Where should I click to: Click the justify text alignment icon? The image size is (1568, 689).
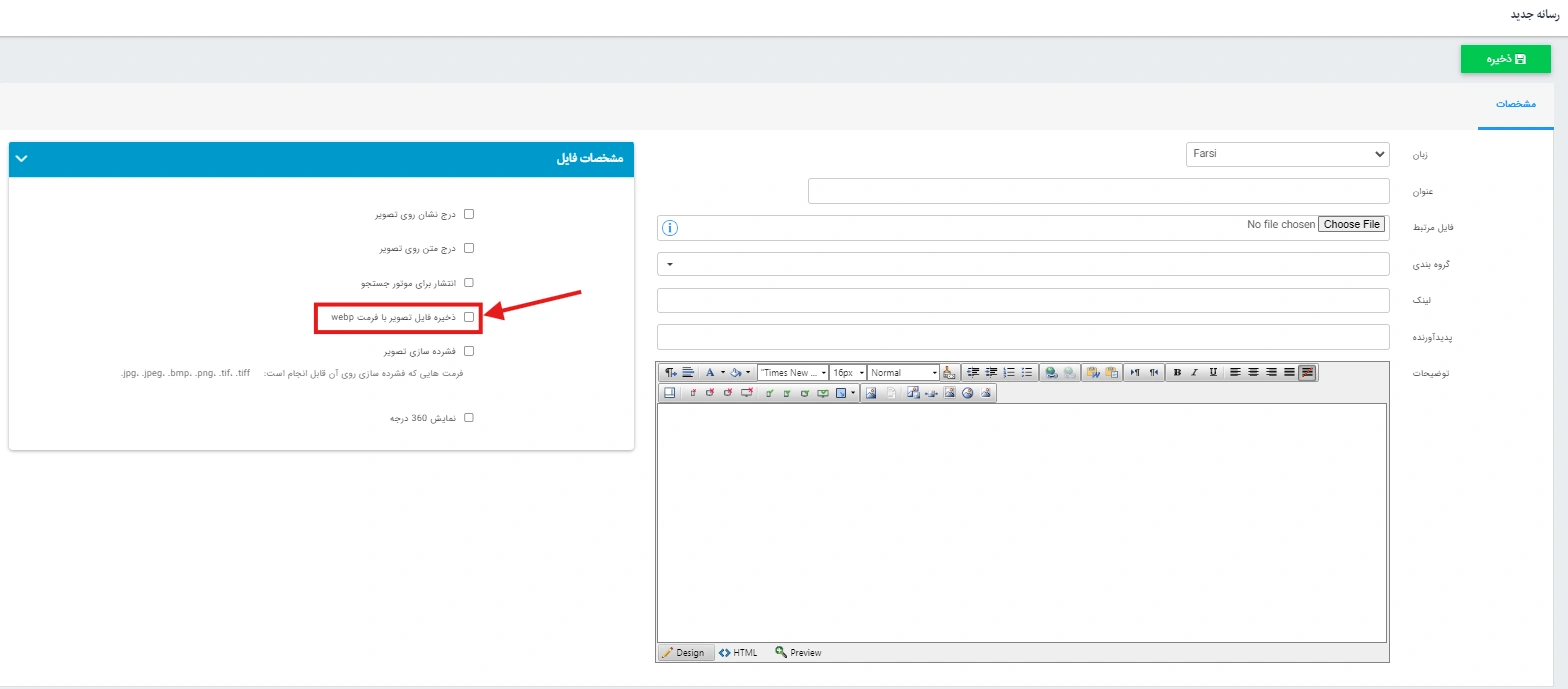pyautogui.click(x=1290, y=373)
